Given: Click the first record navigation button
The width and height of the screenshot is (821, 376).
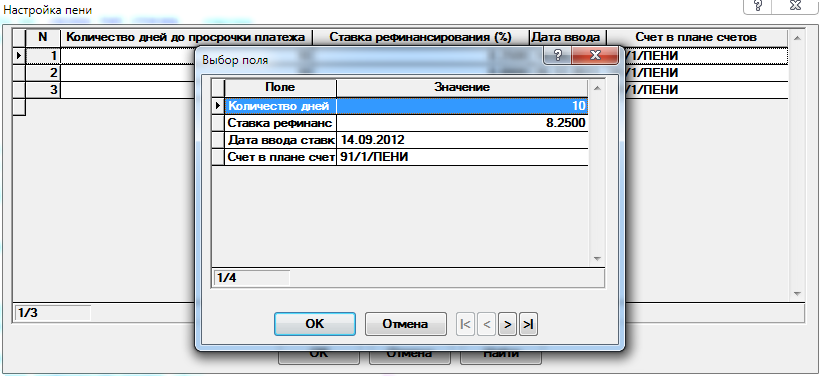Looking at the screenshot, I should tap(465, 325).
